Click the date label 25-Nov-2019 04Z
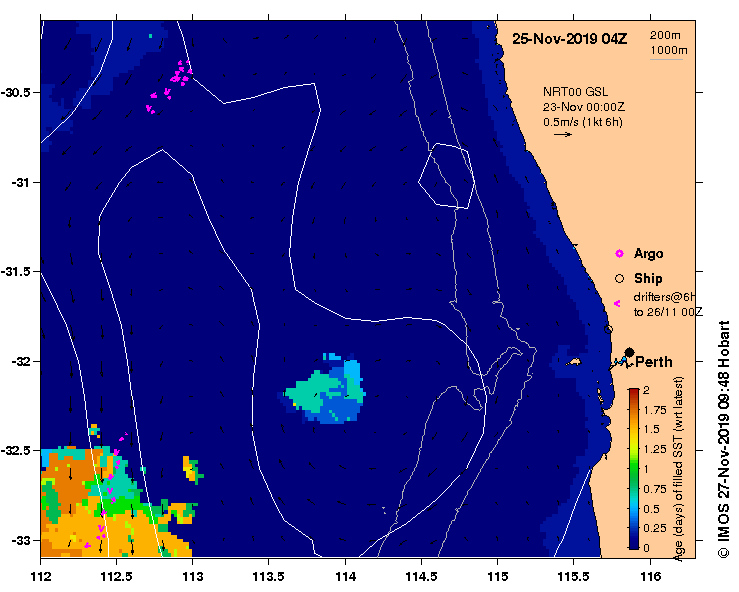 [x=569, y=39]
